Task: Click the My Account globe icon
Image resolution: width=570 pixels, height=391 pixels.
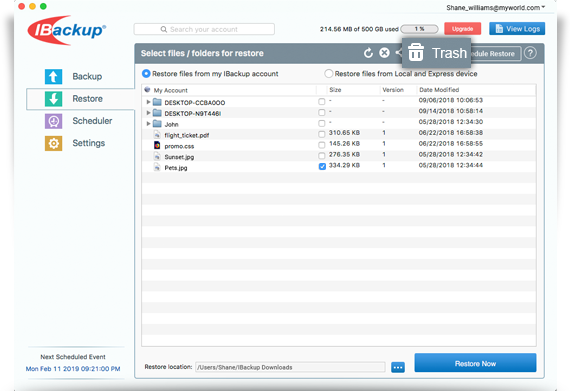Action: coord(147,89)
